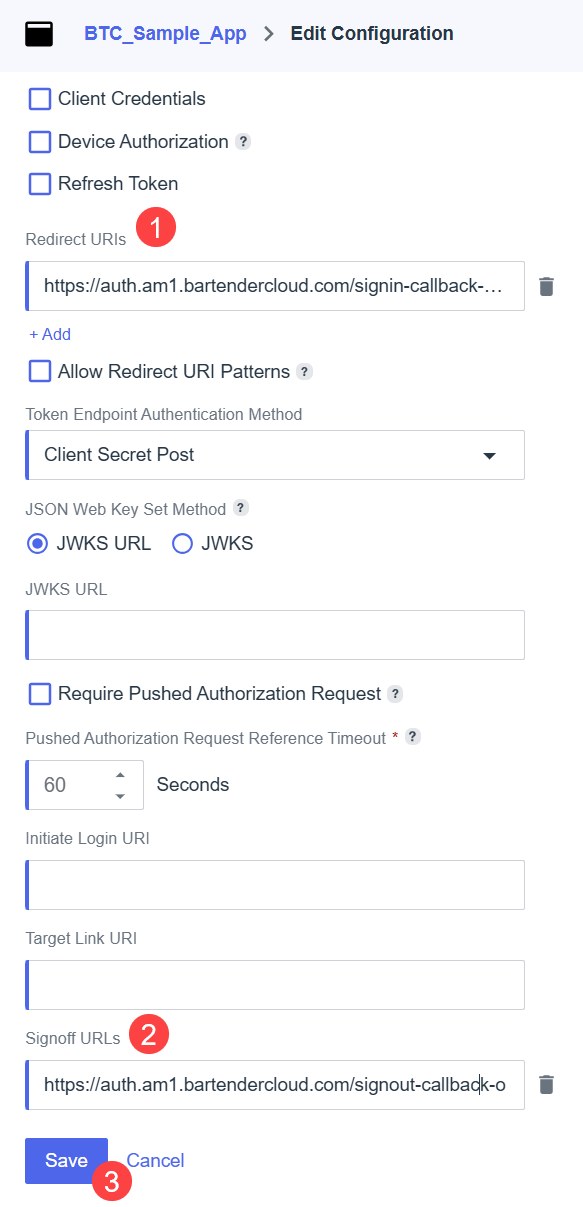583x1207 pixels.
Task: Open help for Require Pushed Authorization Request
Action: [x=395, y=694]
